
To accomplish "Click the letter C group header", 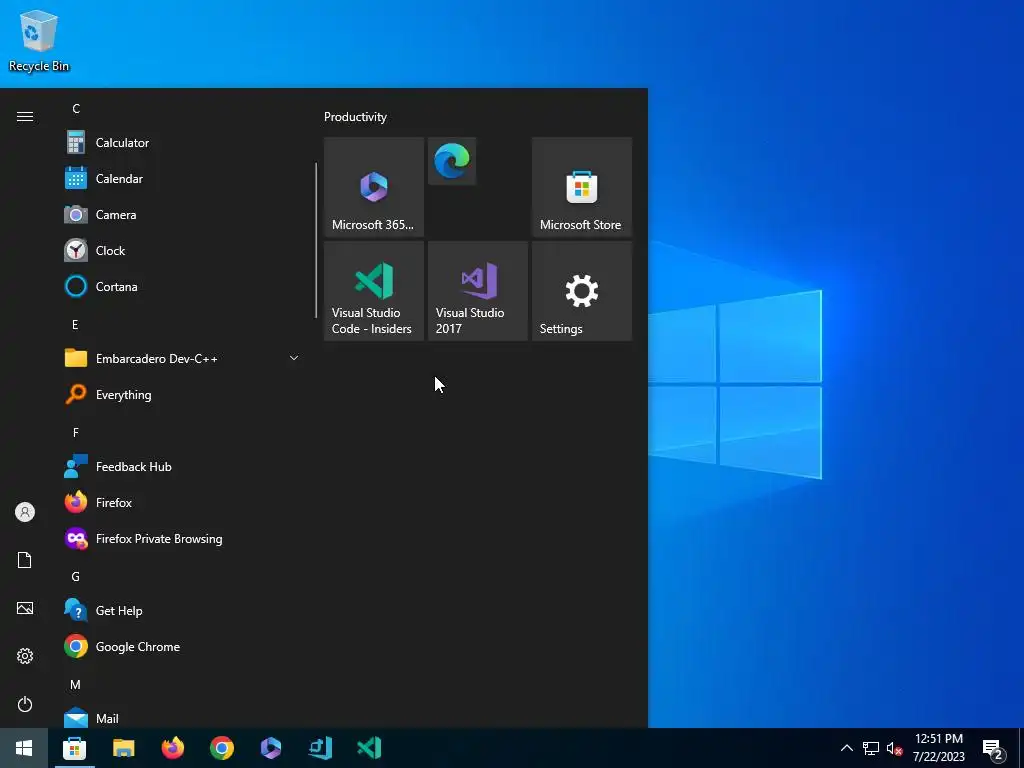I will [x=76, y=108].
